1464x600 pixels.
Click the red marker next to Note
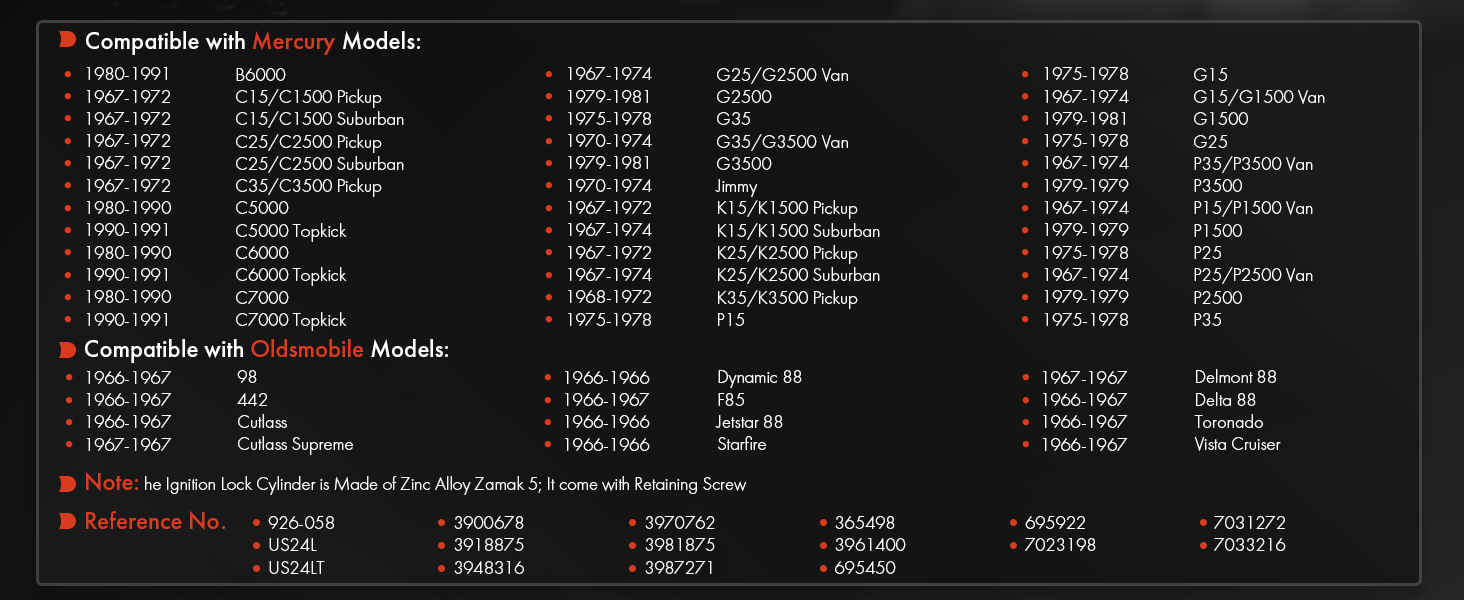[x=68, y=484]
